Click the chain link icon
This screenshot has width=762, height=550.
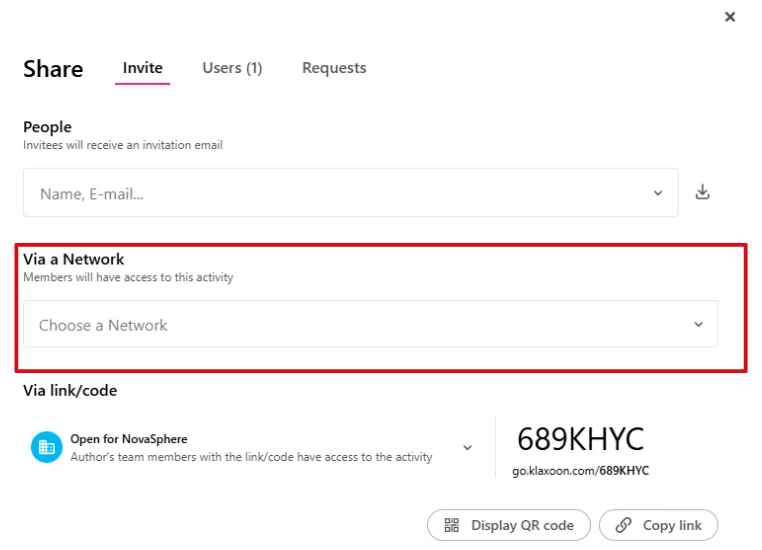coord(624,525)
